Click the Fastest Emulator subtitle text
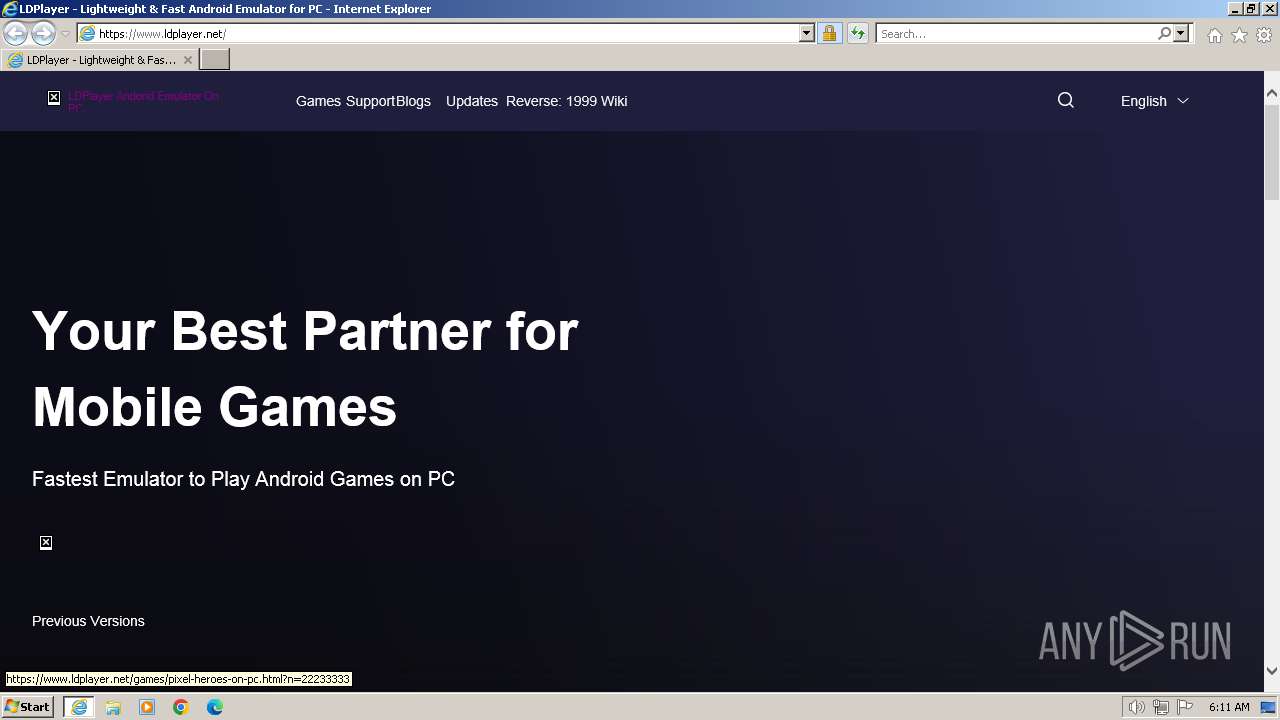This screenshot has width=1280, height=720. click(x=243, y=479)
